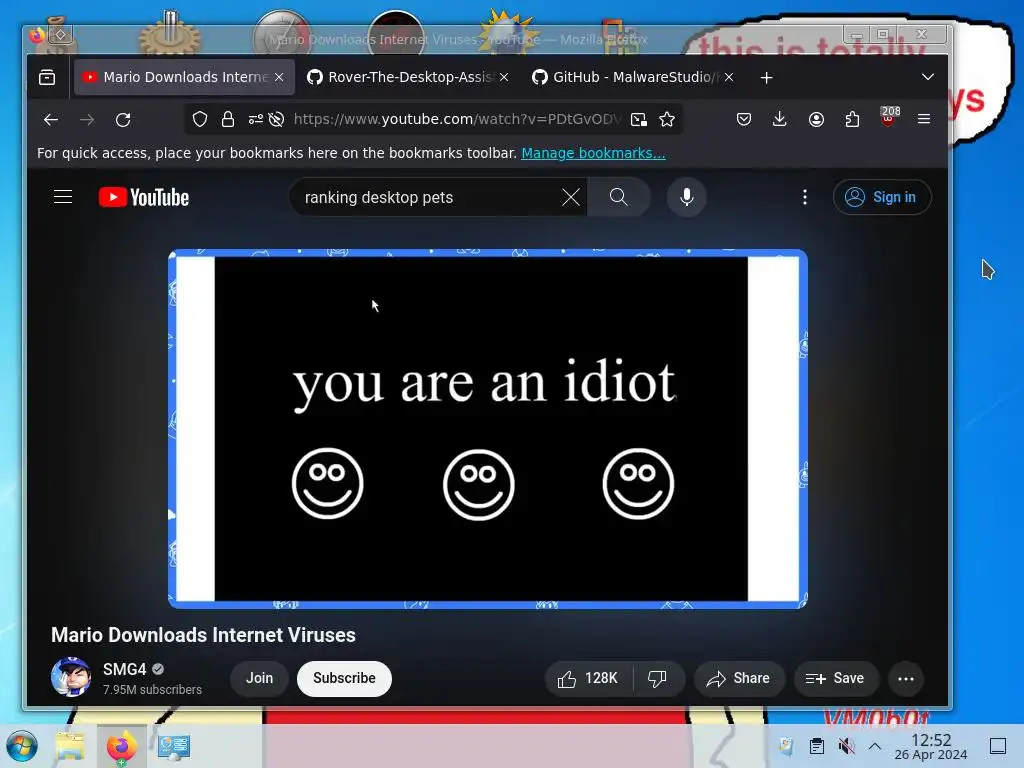This screenshot has width=1024, height=768.
Task: Open Windows Start menu orb
Action: [x=22, y=746]
